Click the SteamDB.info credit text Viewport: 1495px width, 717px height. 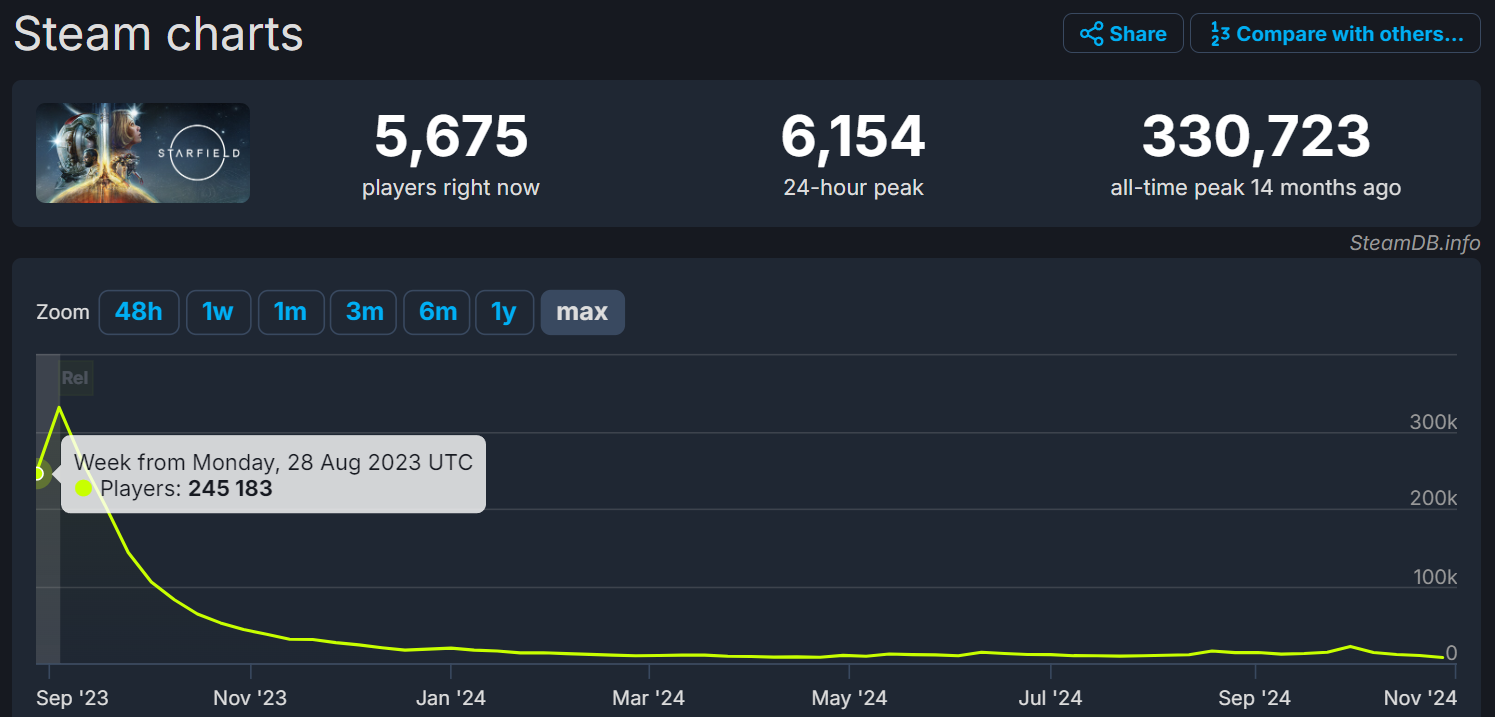[x=1414, y=243]
